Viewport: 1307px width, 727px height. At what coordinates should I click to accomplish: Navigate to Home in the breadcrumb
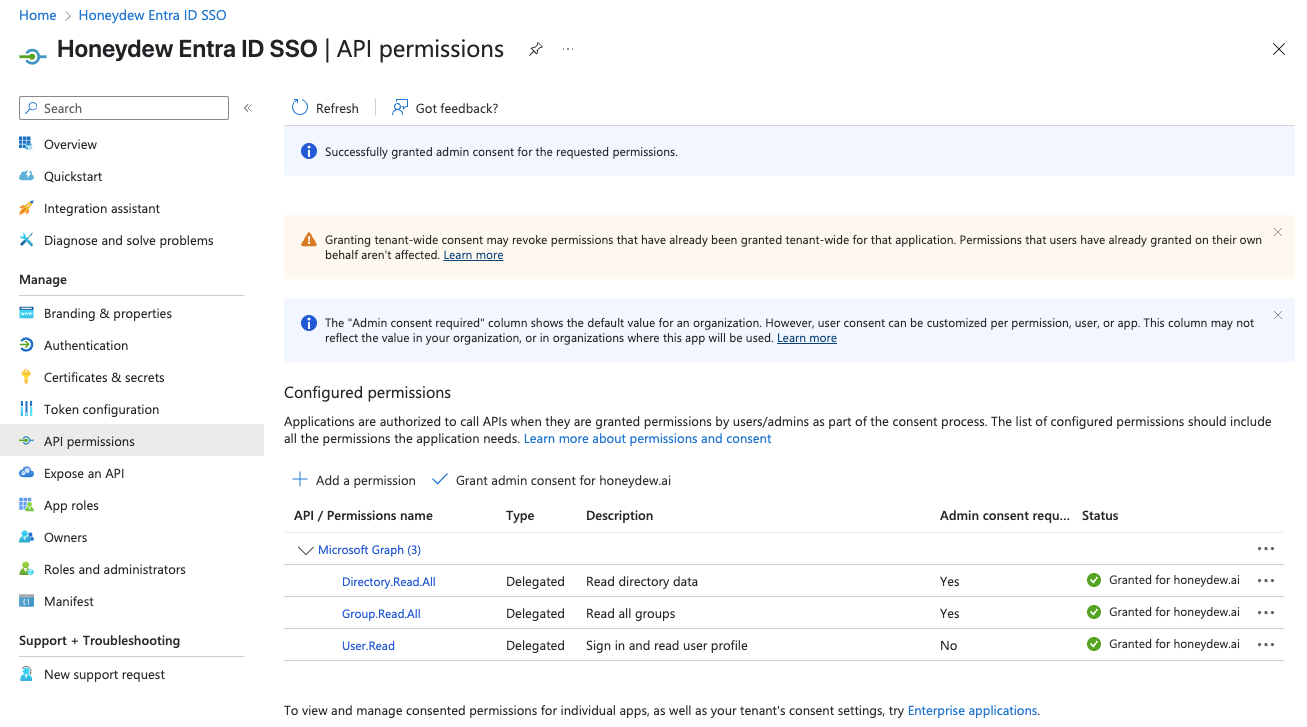coord(38,15)
